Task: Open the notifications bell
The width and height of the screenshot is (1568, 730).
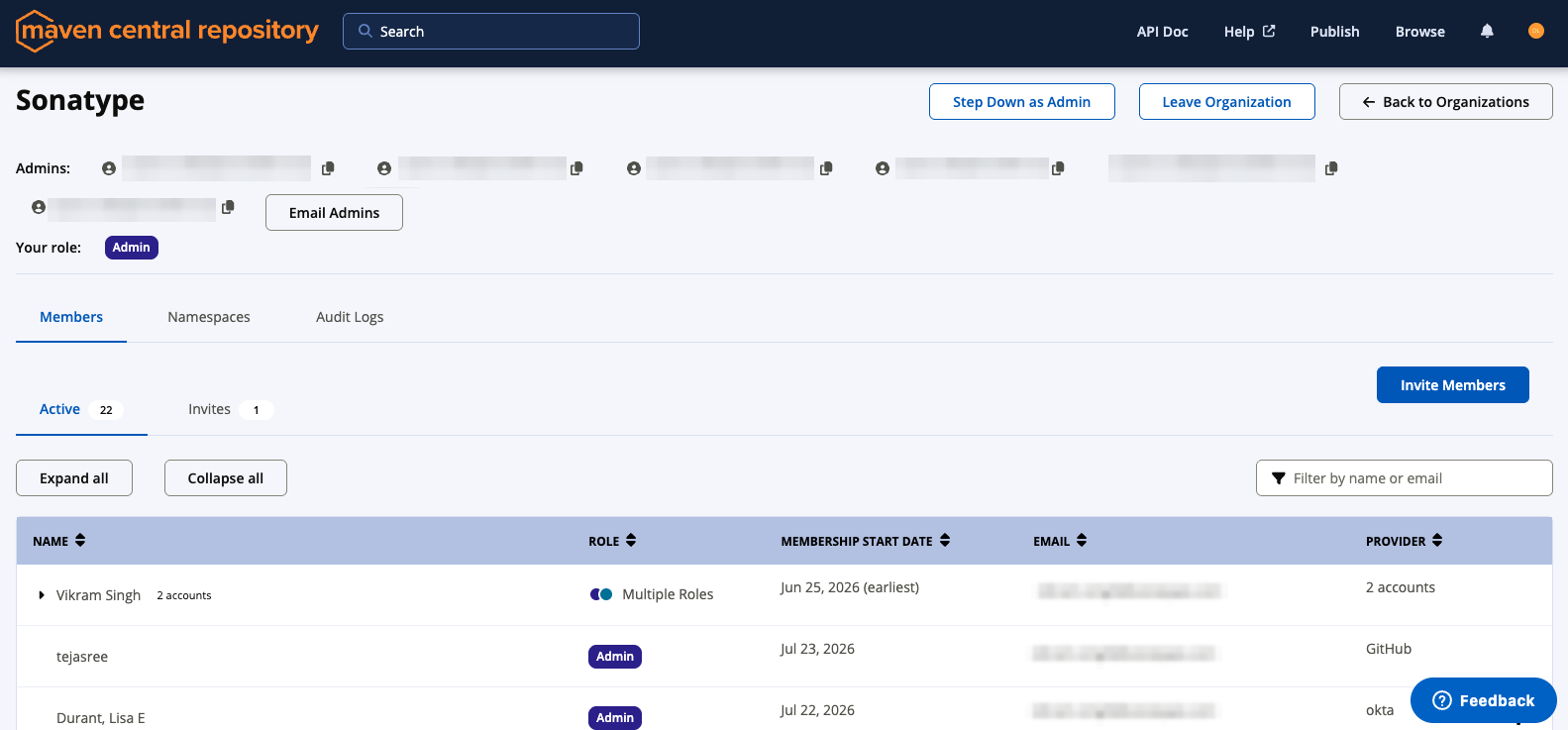Action: point(1487,32)
